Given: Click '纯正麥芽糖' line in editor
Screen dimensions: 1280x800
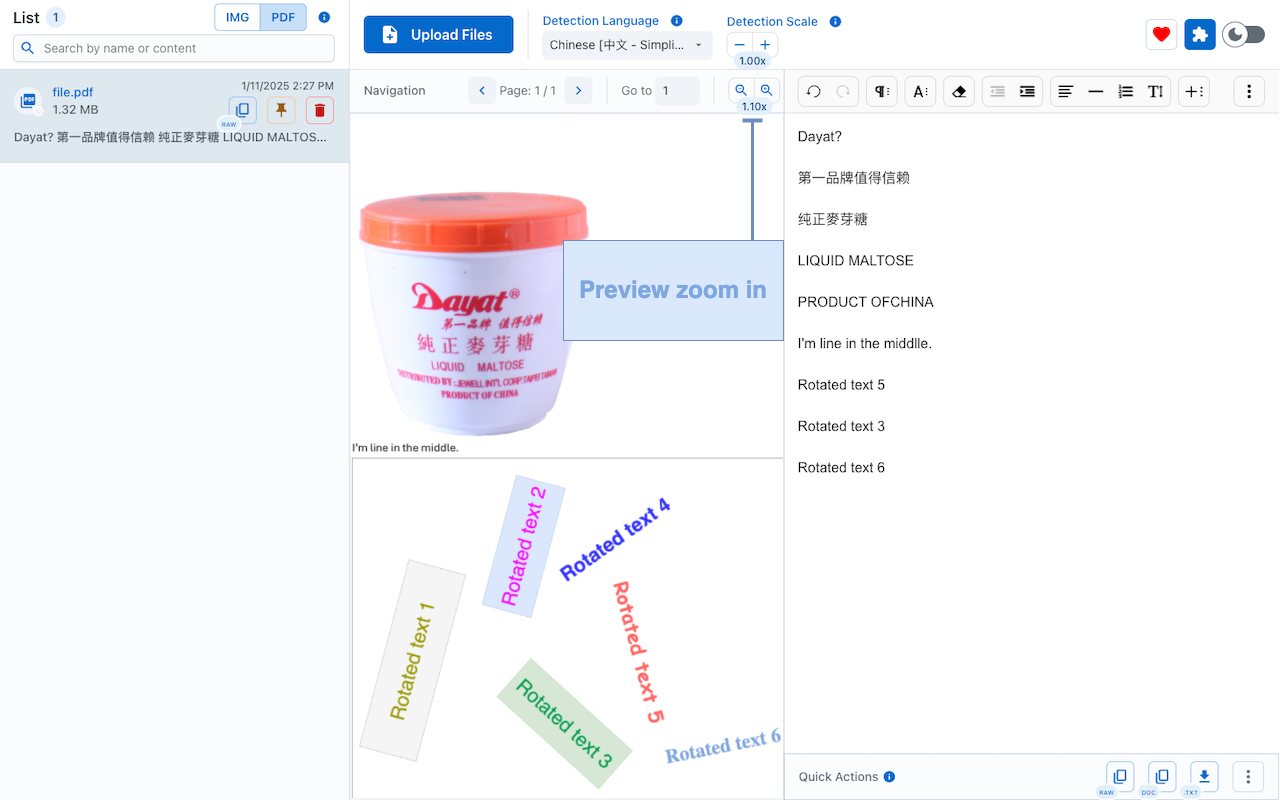Looking at the screenshot, I should tap(833, 219).
